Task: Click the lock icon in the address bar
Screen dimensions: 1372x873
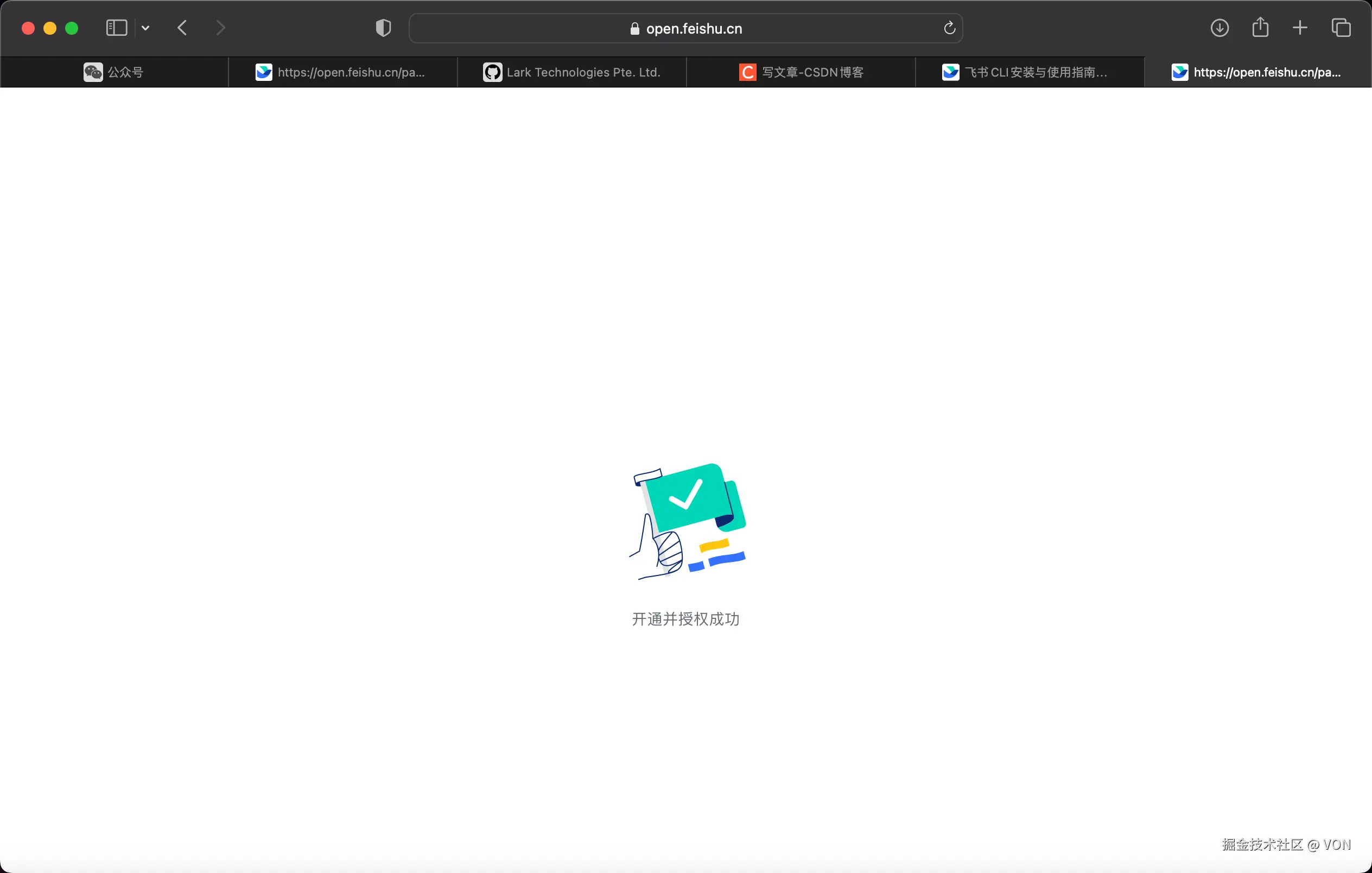Action: click(x=635, y=29)
